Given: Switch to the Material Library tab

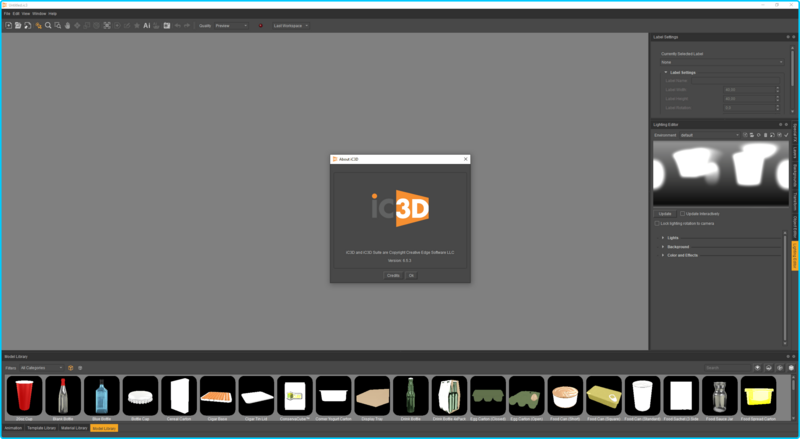Looking at the screenshot, I should [74, 428].
